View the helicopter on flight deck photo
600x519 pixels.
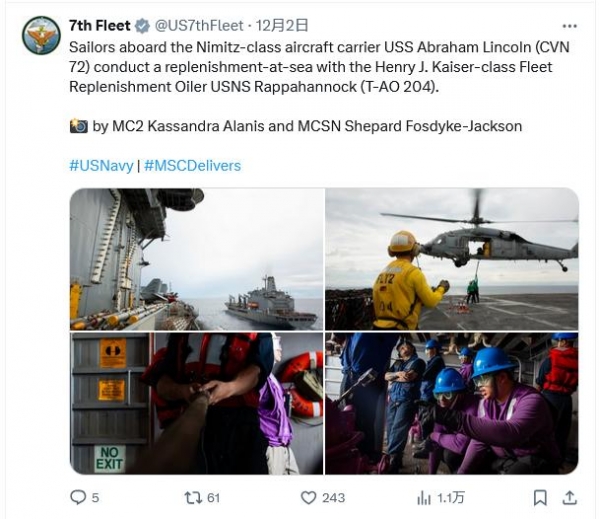coord(452,259)
